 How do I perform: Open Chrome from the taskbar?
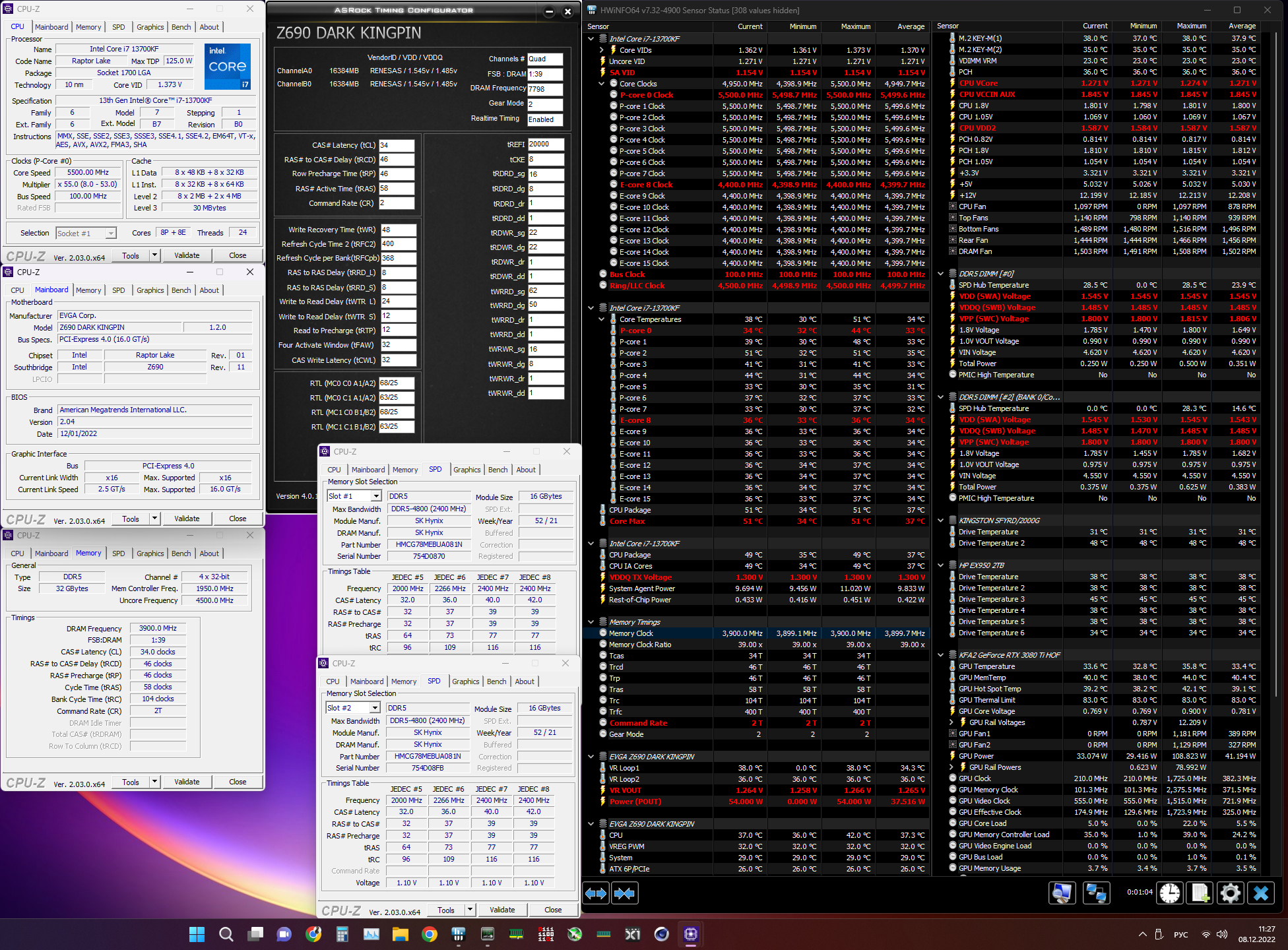tap(430, 934)
